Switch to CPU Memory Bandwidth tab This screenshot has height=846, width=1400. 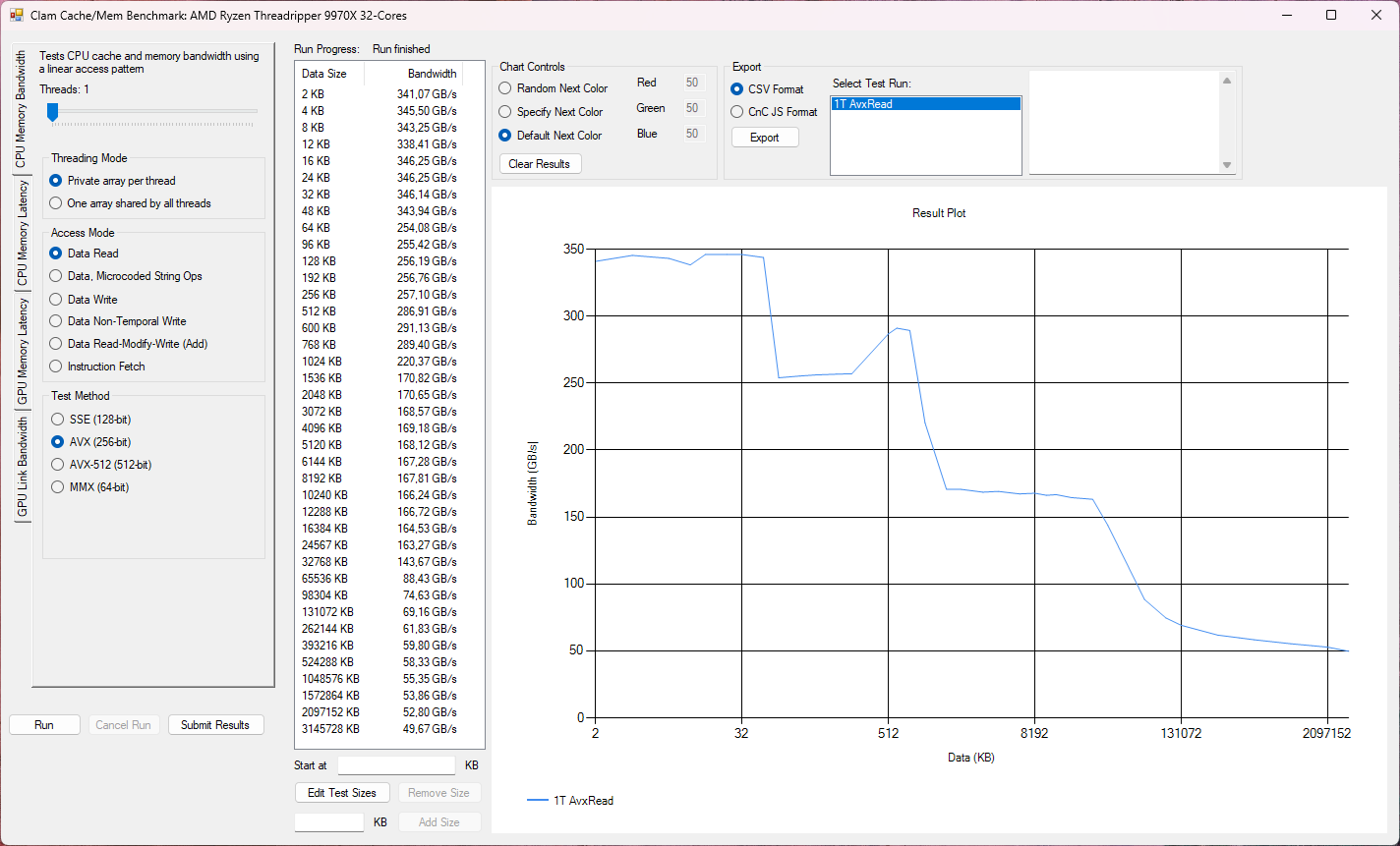(21, 111)
